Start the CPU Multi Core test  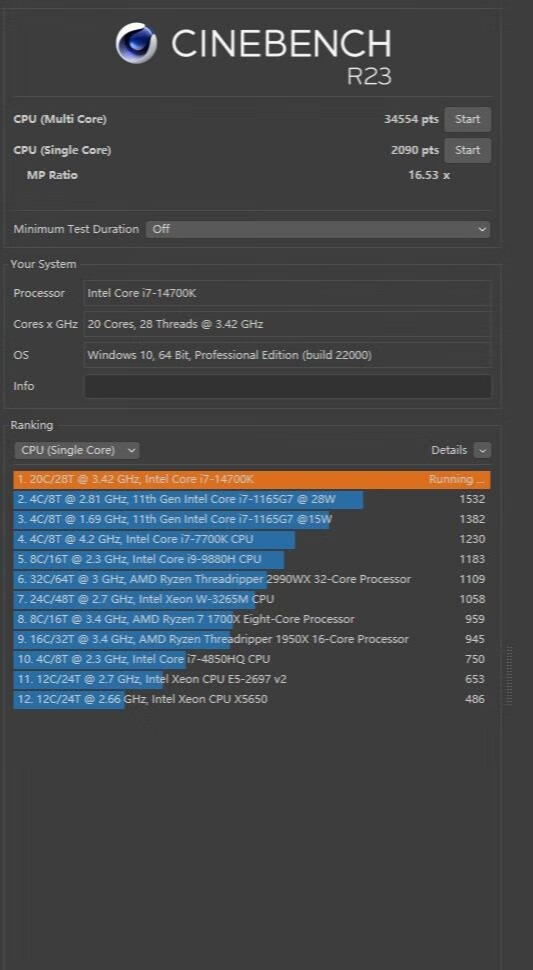pos(467,119)
